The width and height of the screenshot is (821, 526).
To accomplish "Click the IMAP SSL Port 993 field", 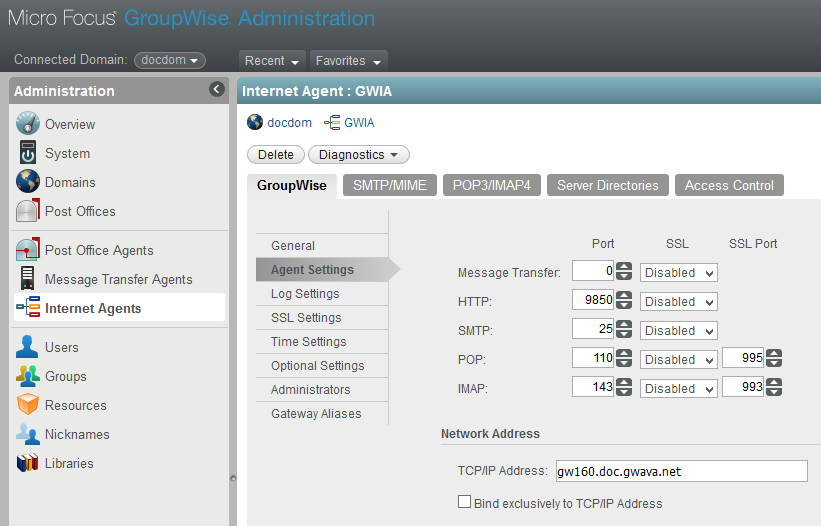I will [744, 387].
